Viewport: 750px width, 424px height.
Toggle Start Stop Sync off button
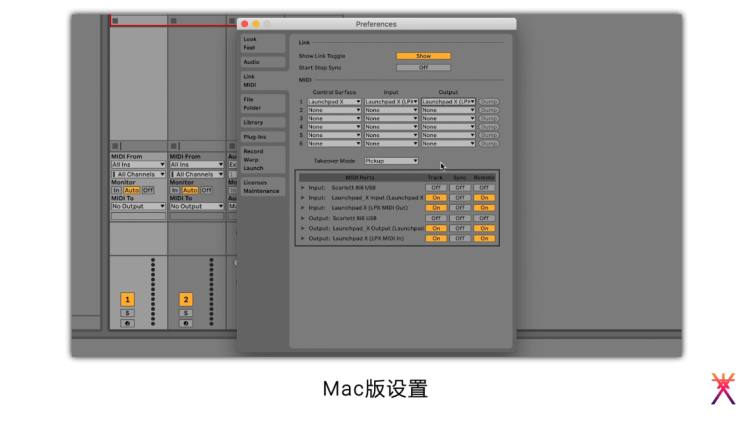point(423,68)
